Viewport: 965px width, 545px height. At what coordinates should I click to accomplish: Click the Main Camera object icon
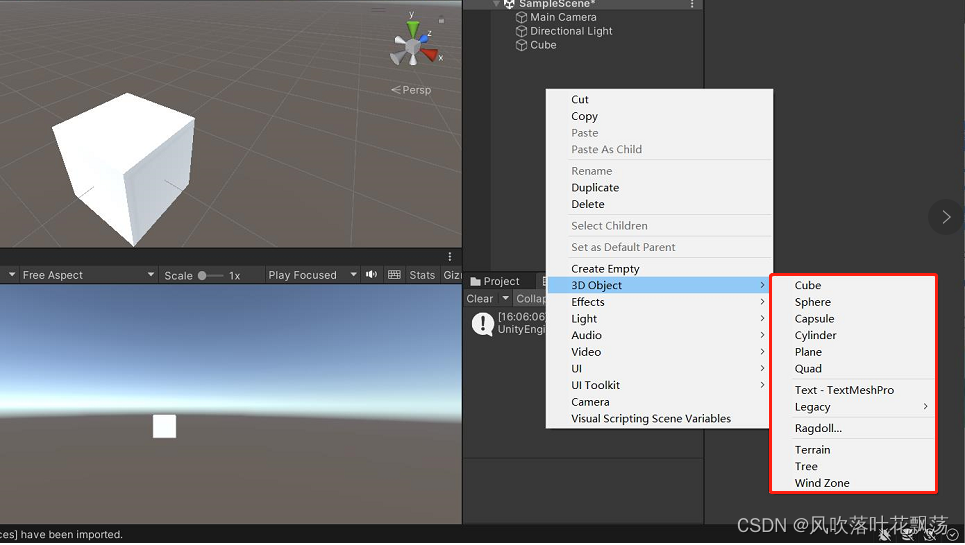click(521, 17)
